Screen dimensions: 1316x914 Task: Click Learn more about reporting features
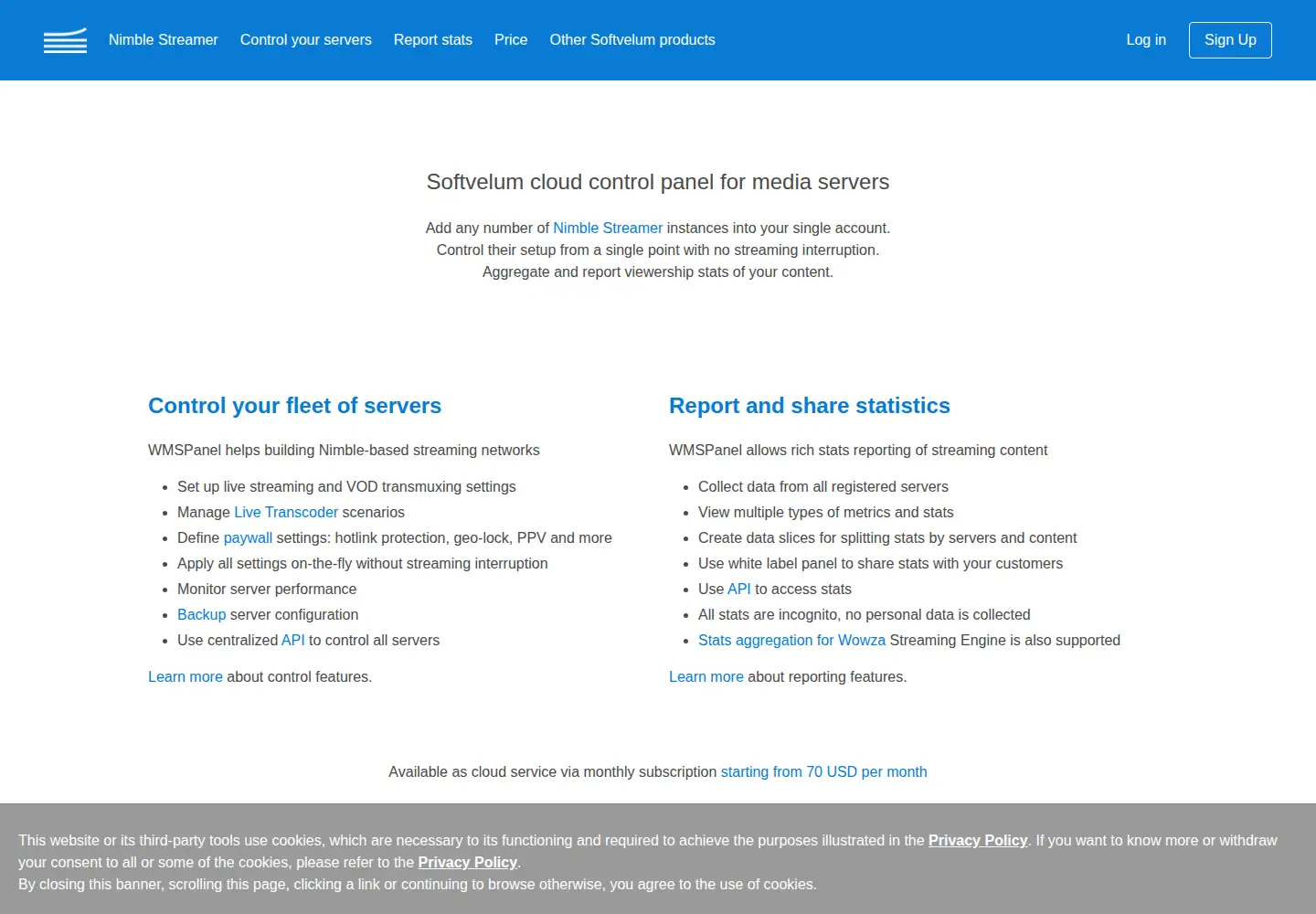[x=706, y=677]
